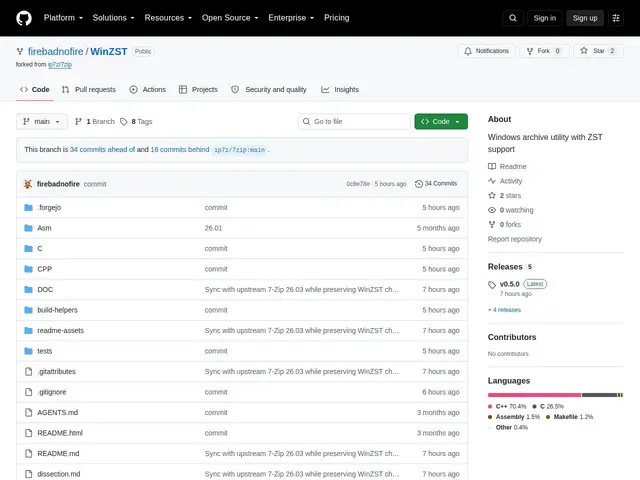Expand the Platform menu
This screenshot has height=480, width=640.
pos(63,18)
